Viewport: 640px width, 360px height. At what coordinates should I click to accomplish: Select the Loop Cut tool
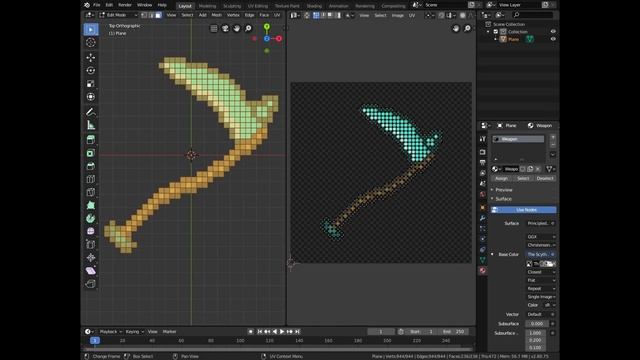(x=91, y=179)
